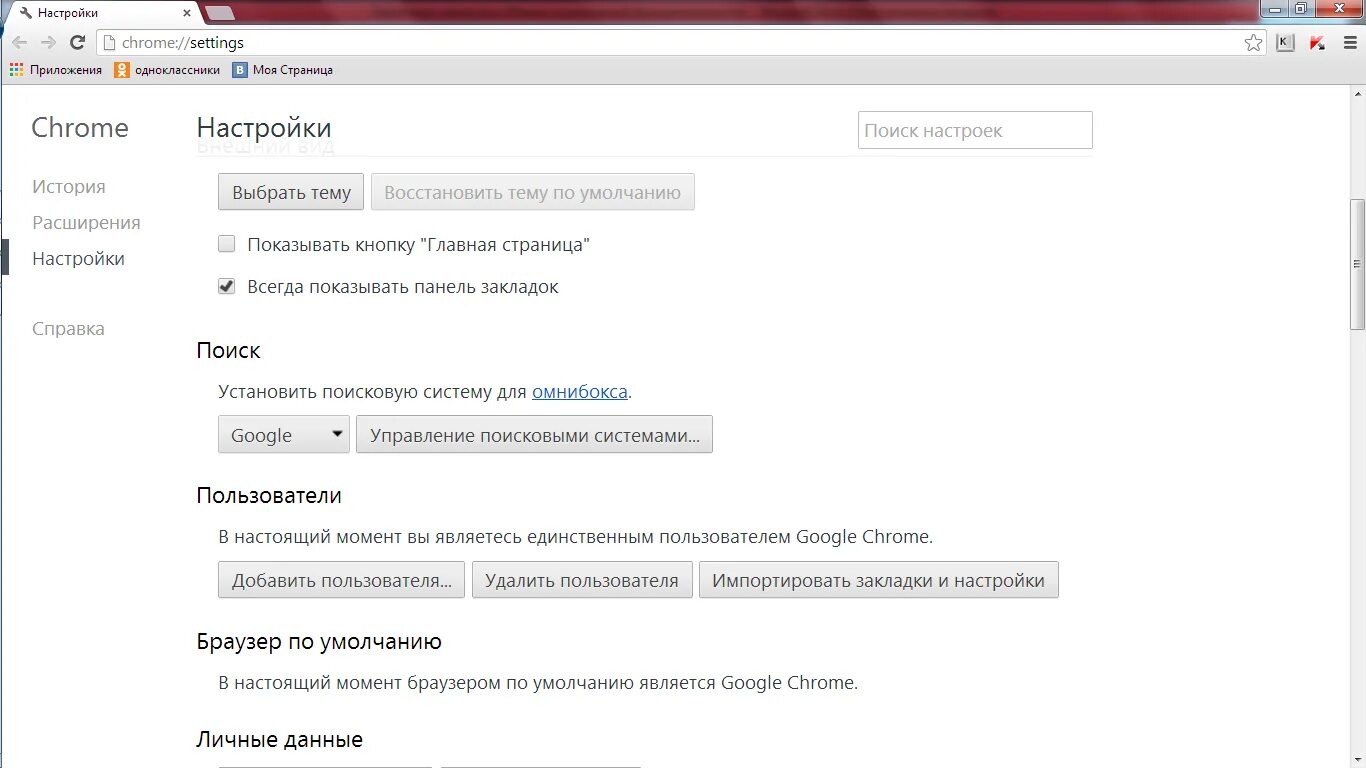Screen dimensions: 1366x768
Task: Click Импортировать закладки и настройки button
Action: (878, 580)
